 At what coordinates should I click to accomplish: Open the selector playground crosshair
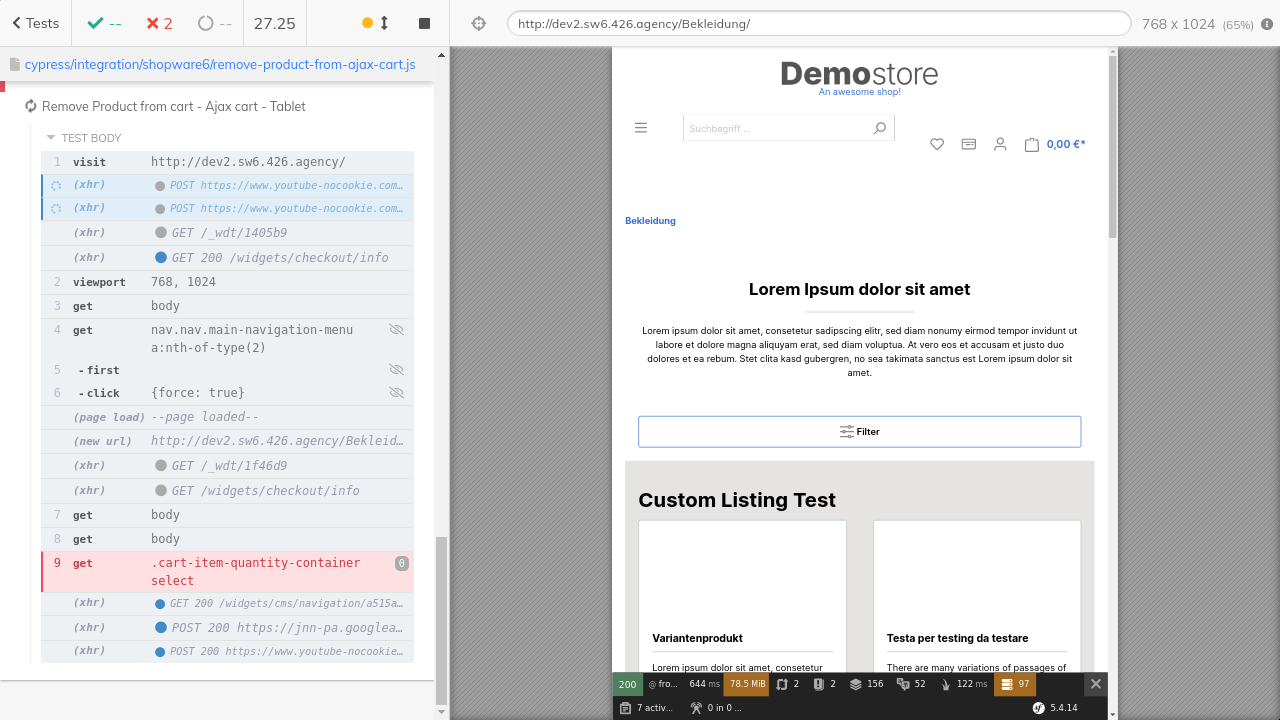[x=478, y=23]
